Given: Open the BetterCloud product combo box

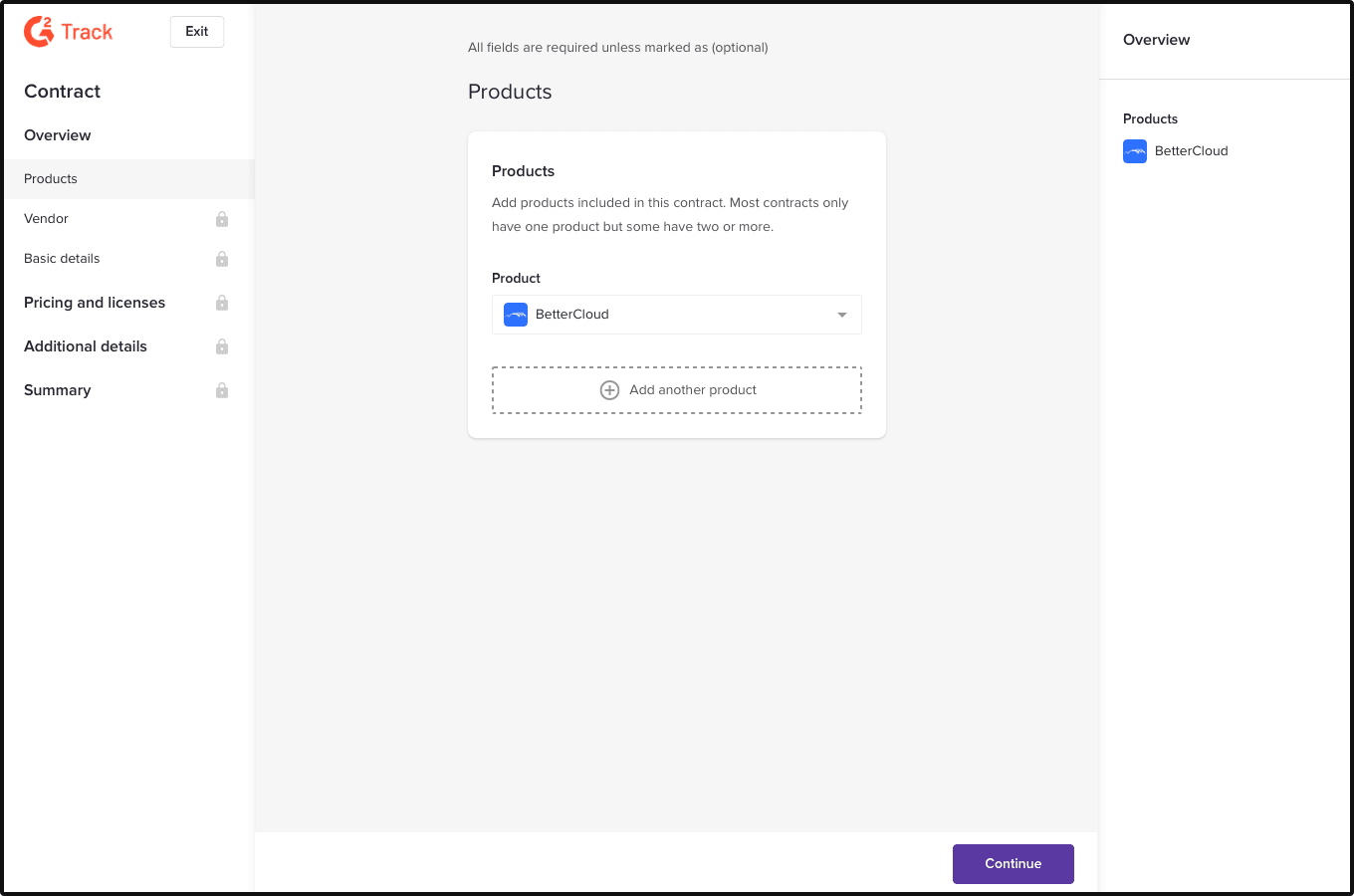Looking at the screenshot, I should [677, 315].
